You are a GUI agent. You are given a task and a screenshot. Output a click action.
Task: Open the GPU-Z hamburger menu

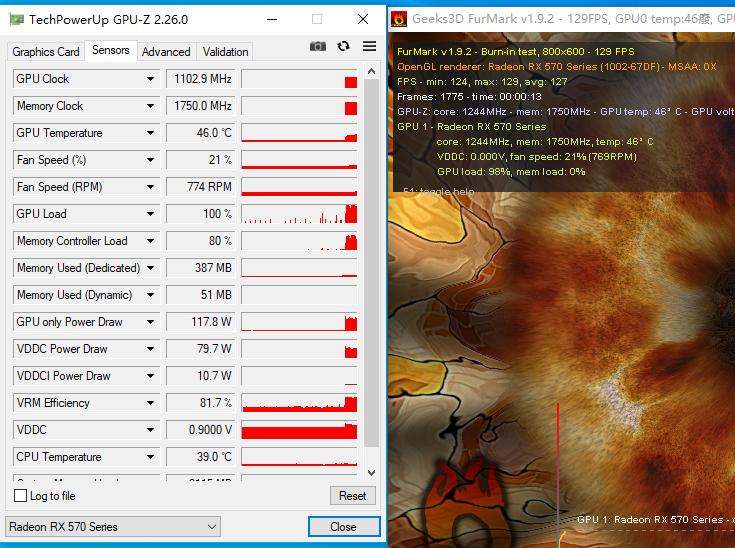click(369, 46)
